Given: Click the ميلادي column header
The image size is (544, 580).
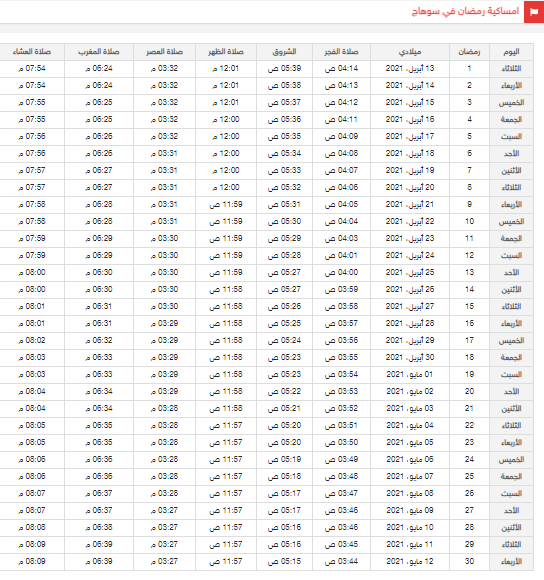Looking at the screenshot, I should tap(410, 52).
